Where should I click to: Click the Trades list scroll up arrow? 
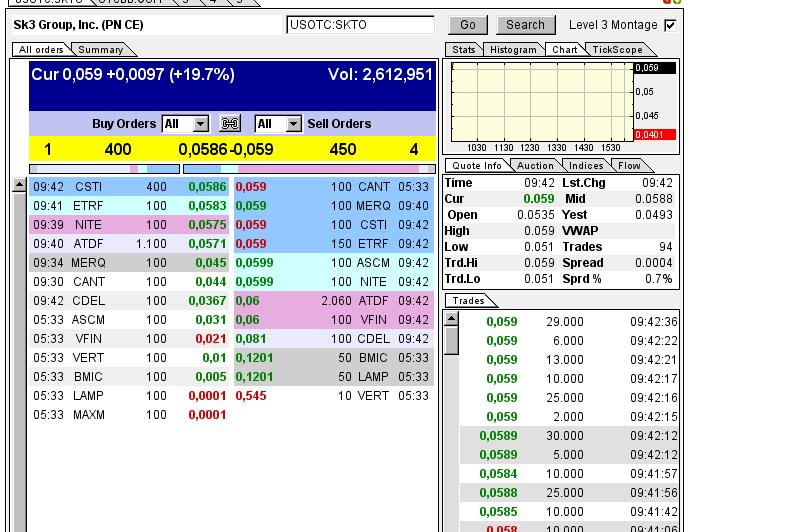point(451,319)
